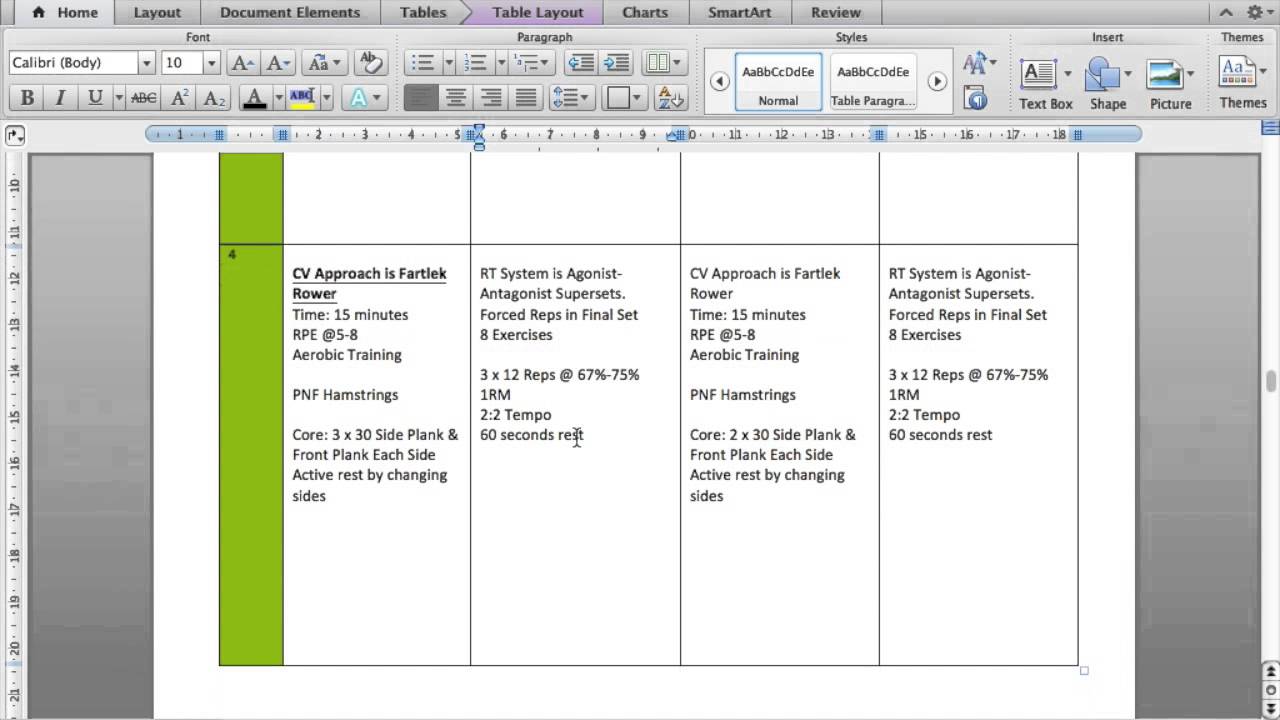Insert a Picture
The image size is (1280, 720).
(1170, 82)
